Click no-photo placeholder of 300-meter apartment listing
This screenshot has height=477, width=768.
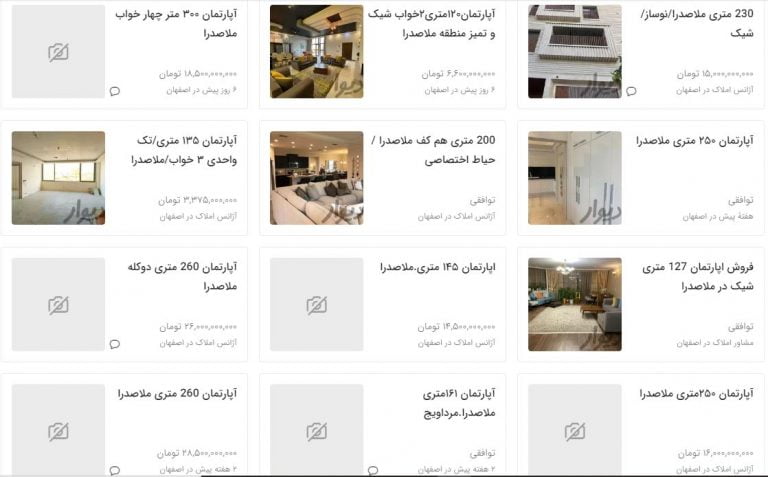pos(58,51)
